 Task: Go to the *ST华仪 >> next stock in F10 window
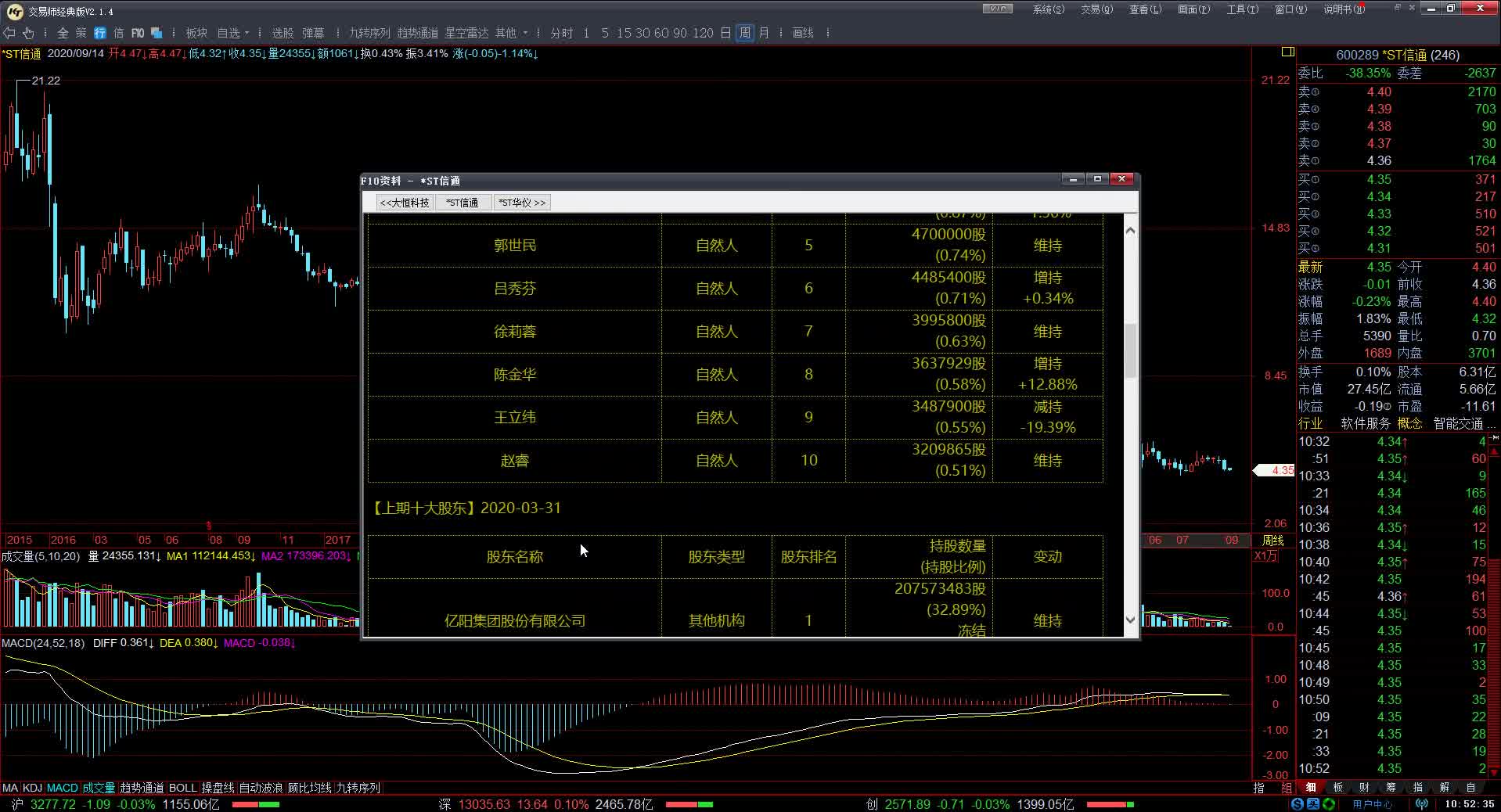pyautogui.click(x=522, y=203)
